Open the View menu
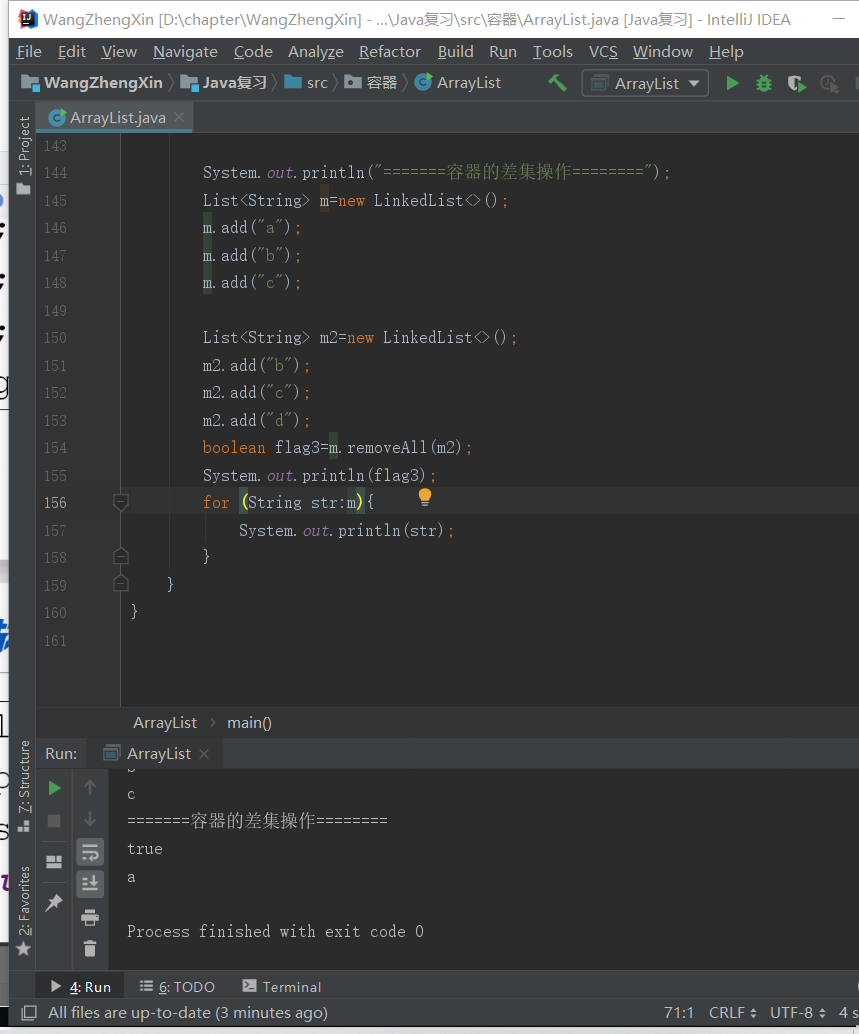 coord(119,51)
